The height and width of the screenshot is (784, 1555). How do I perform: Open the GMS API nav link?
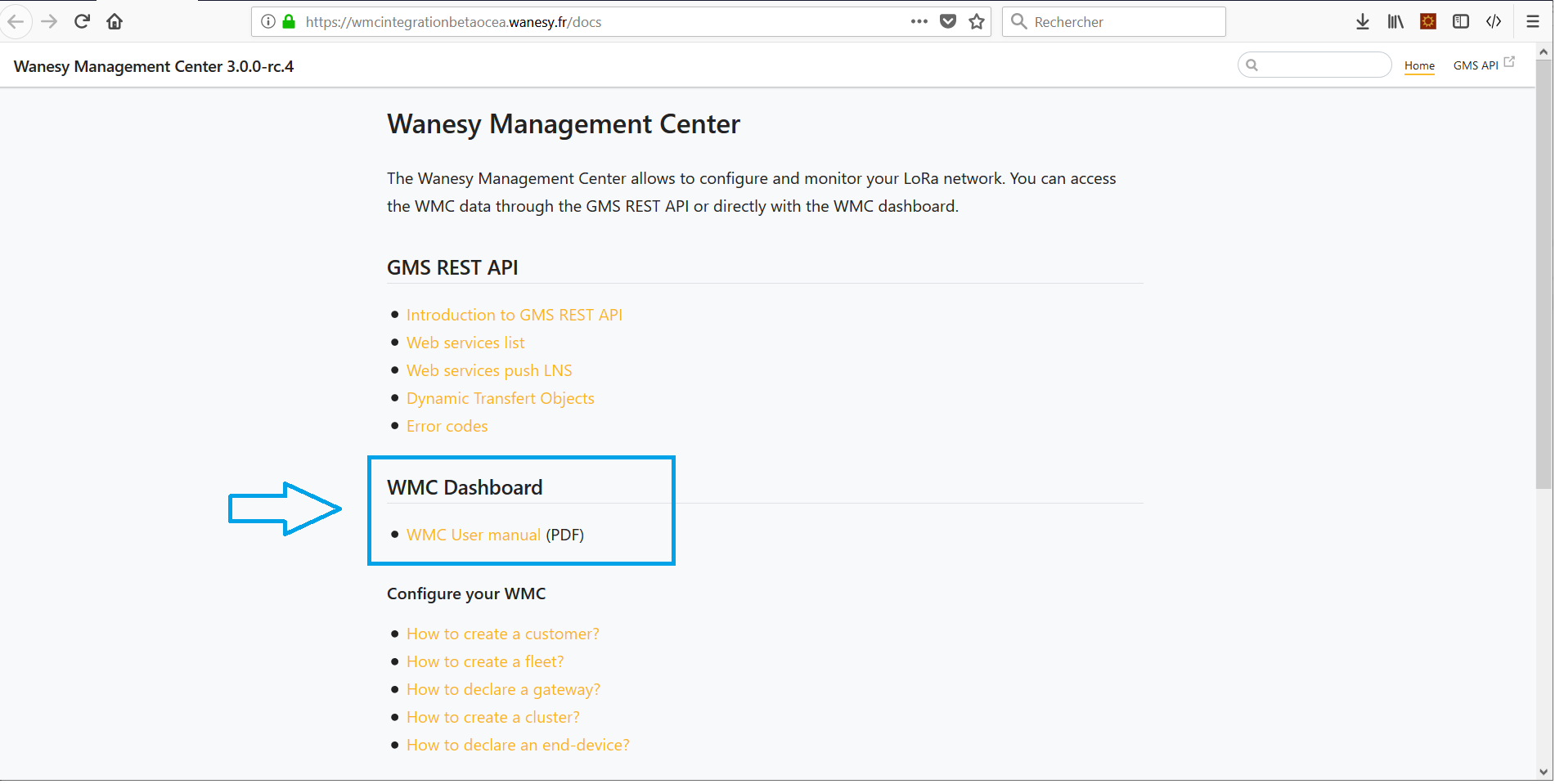click(1476, 65)
